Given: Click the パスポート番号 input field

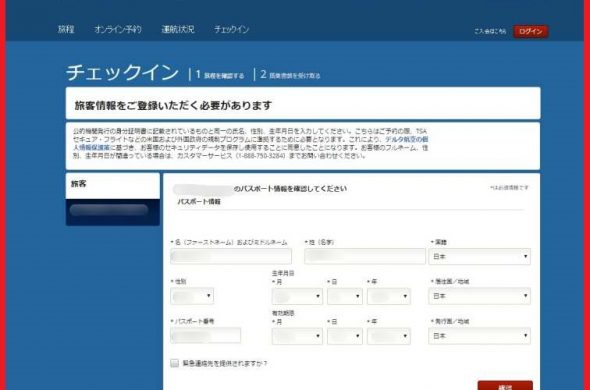Looking at the screenshot, I should [205, 335].
